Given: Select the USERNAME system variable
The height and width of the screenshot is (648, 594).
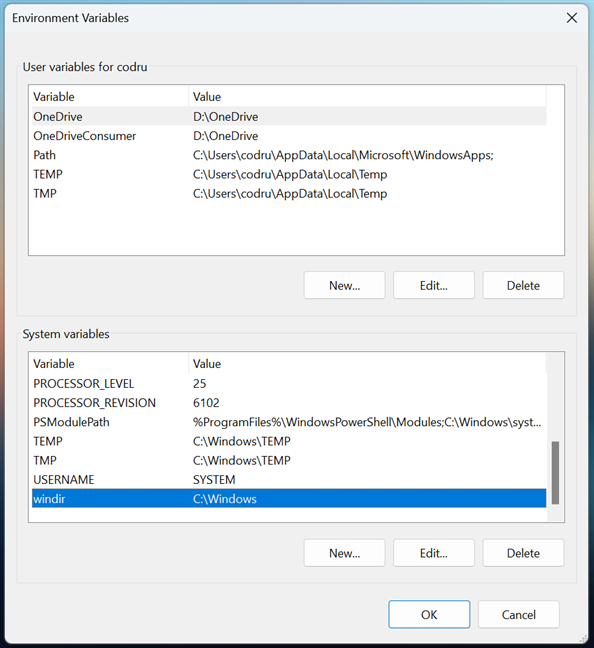Looking at the screenshot, I should 289,480.
